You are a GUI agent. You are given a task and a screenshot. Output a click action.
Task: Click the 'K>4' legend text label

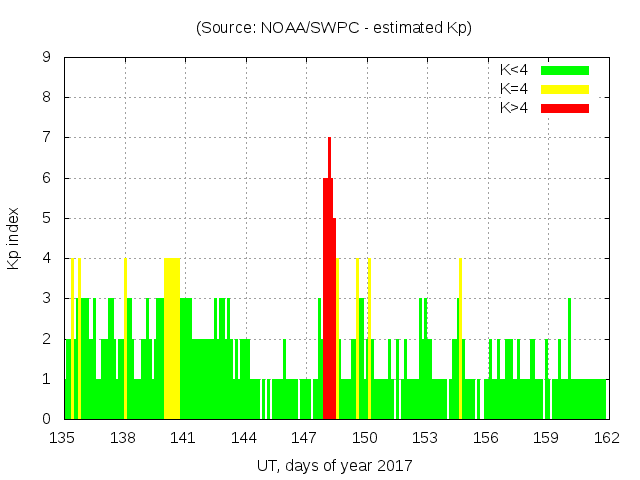[x=514, y=108]
